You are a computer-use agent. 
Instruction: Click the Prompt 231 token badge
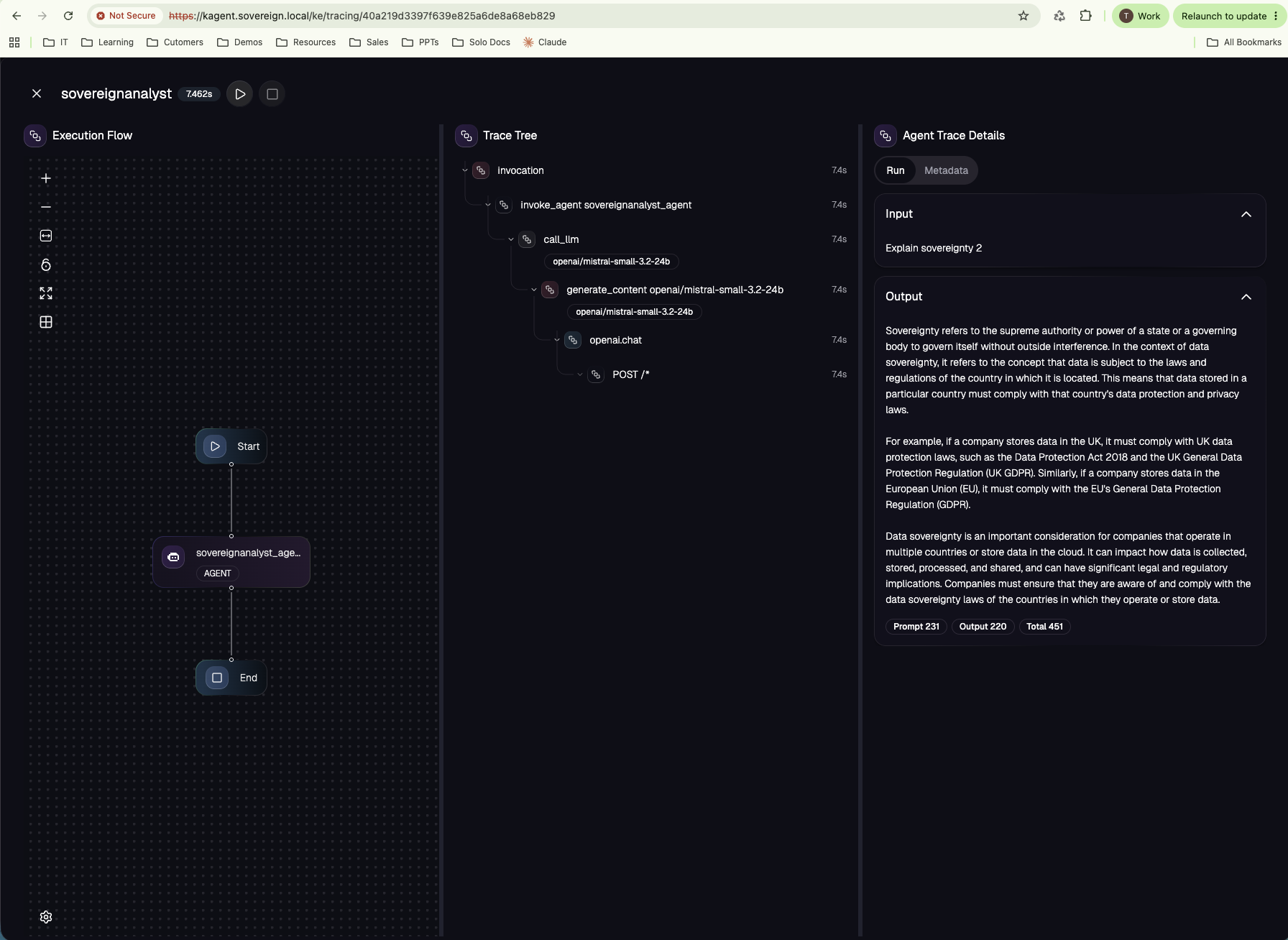click(916, 627)
